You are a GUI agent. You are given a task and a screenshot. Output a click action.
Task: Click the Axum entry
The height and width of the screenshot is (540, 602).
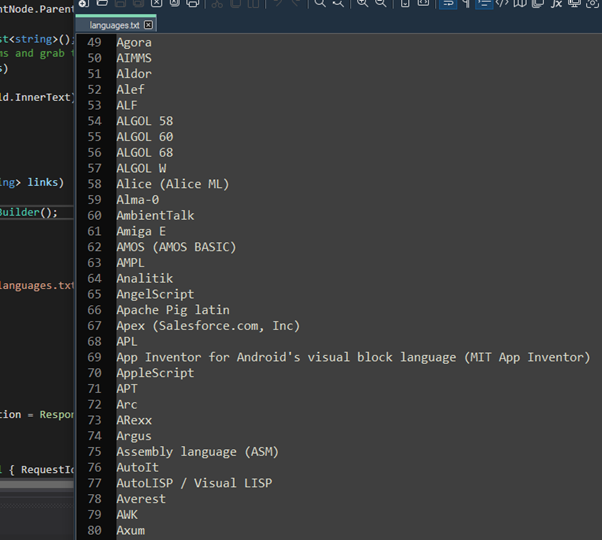[131, 530]
